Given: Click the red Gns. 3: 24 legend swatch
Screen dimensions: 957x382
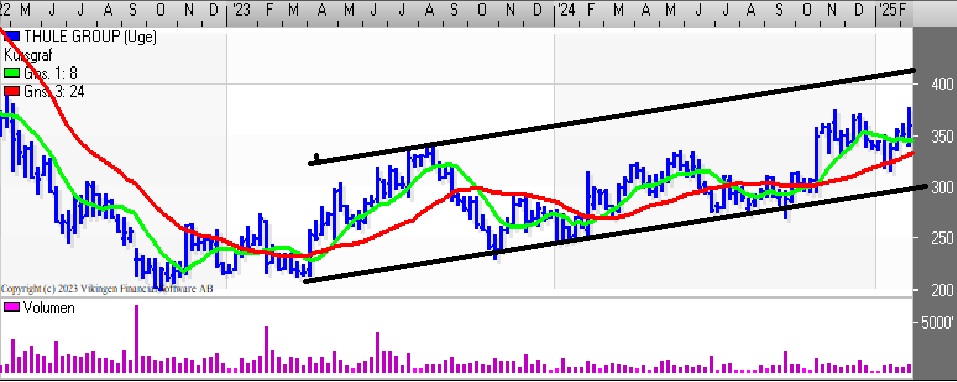Looking at the screenshot, I should point(12,92).
